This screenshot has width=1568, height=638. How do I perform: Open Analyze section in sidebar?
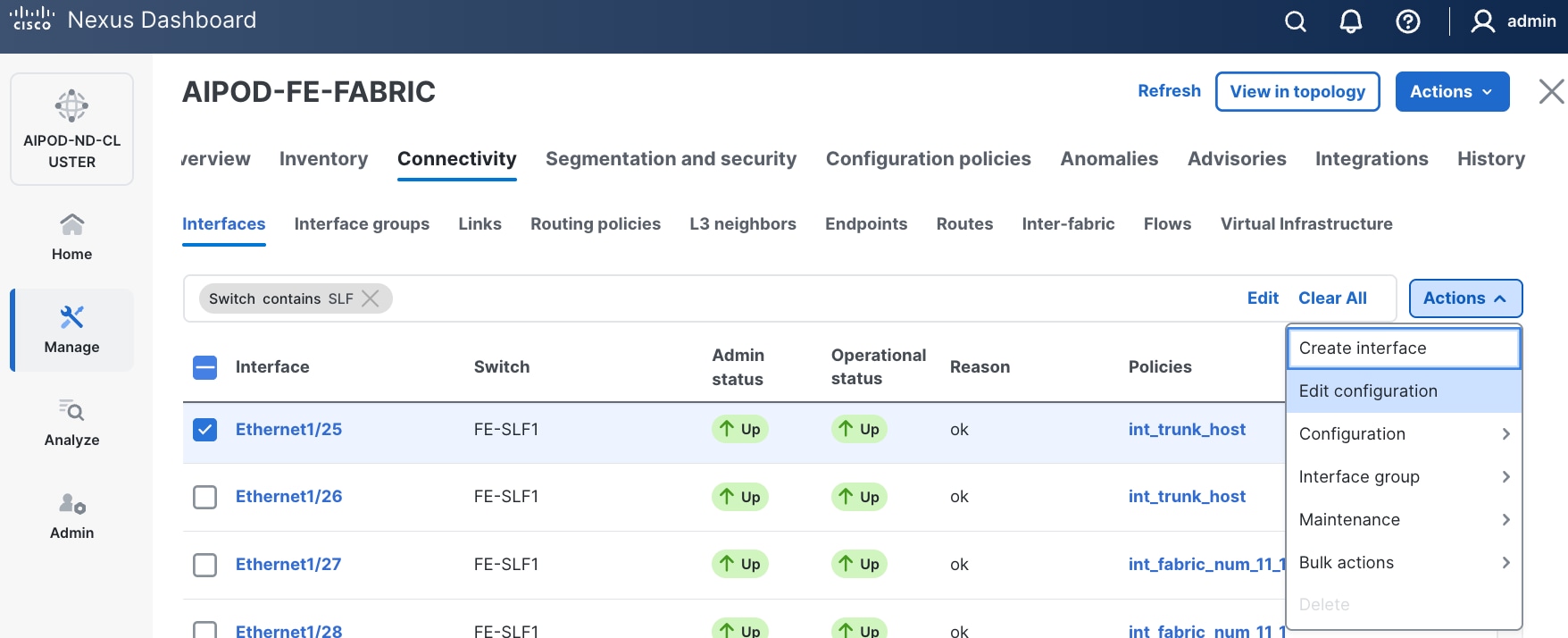71,423
